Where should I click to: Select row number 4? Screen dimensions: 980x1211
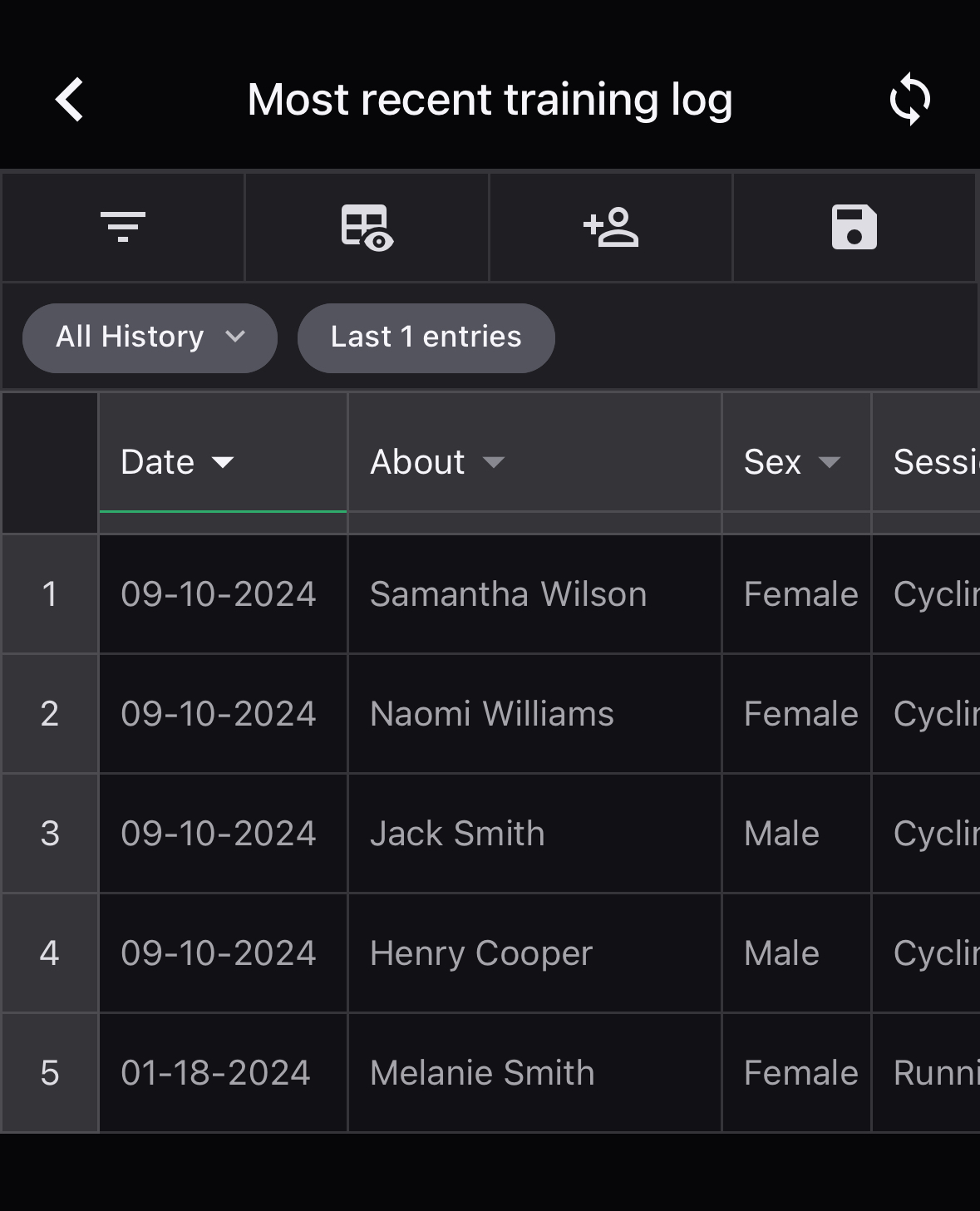[x=50, y=953]
